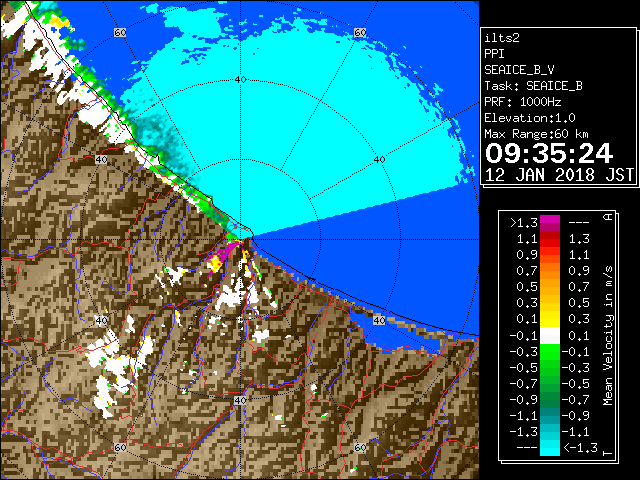Select the '12 JAN 2018 JST' date
The height and width of the screenshot is (480, 640).
pyautogui.click(x=559, y=175)
